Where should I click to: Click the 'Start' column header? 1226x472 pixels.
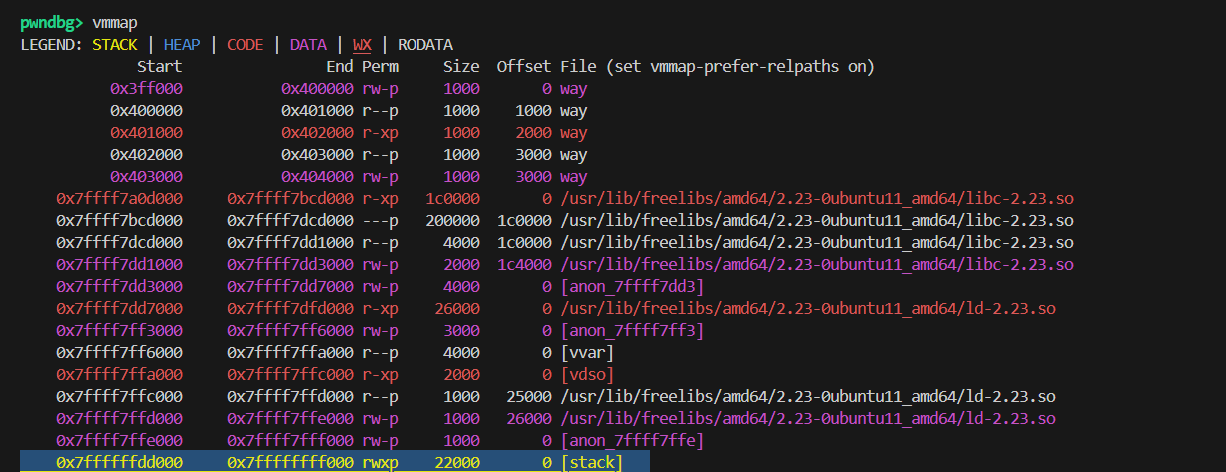[159, 66]
